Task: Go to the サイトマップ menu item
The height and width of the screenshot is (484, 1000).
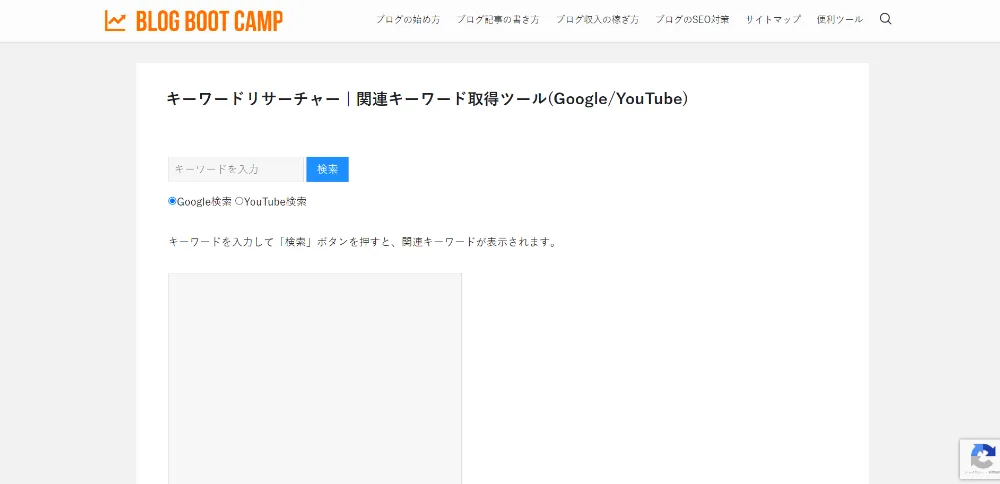Action: pyautogui.click(x=773, y=20)
